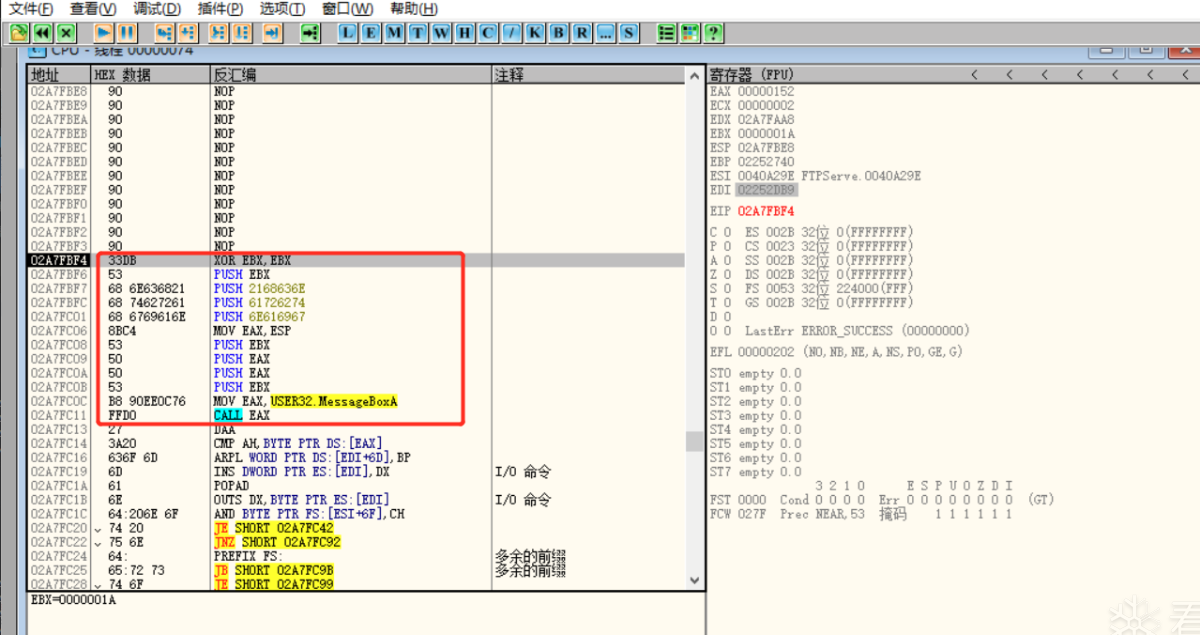Open the 文件(F) menu
Viewport: 1200px width, 635px height.
[31, 9]
